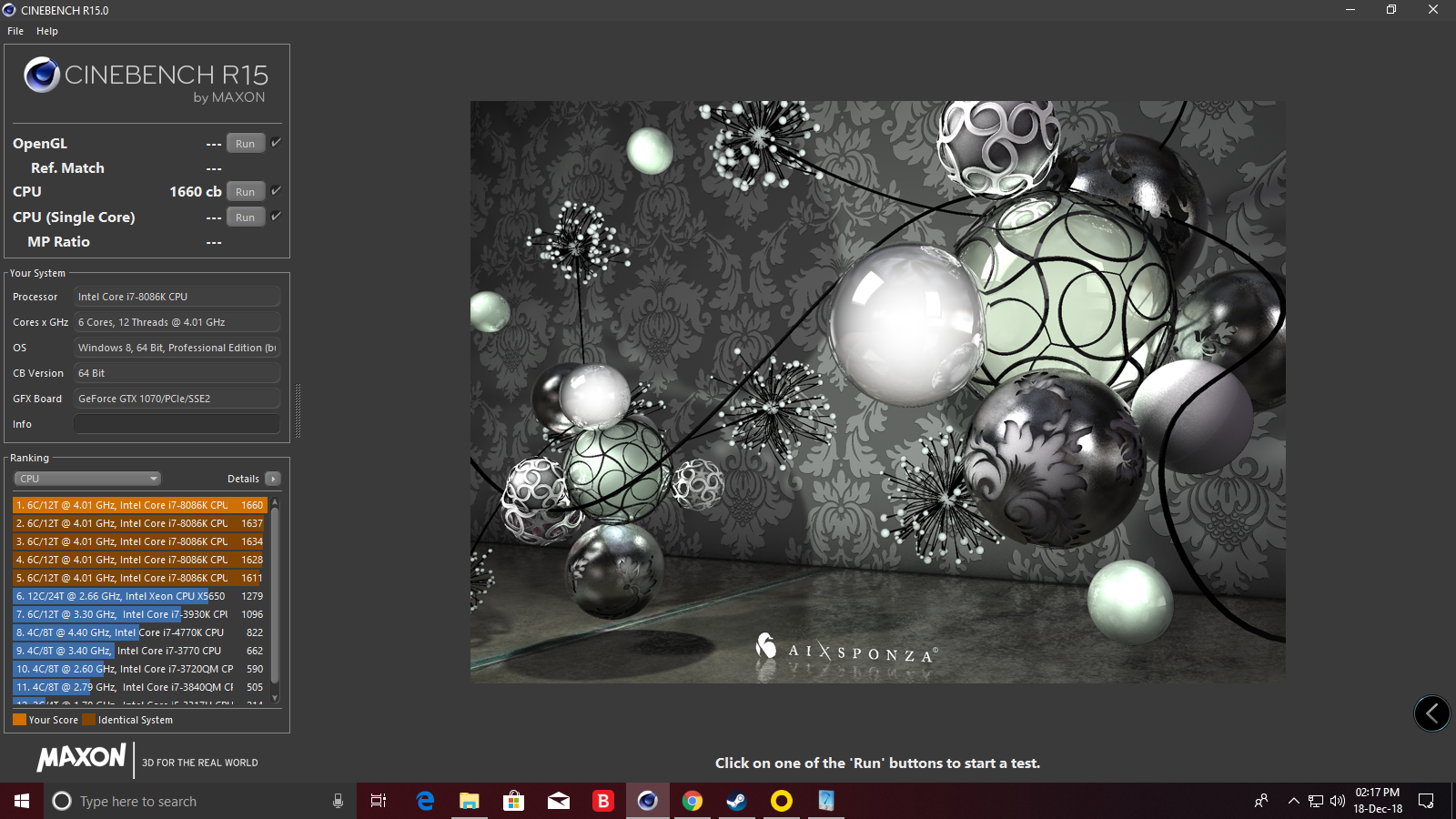This screenshot has width=1456, height=819.
Task: Toggle the CPU test checkbox
Action: click(x=276, y=191)
